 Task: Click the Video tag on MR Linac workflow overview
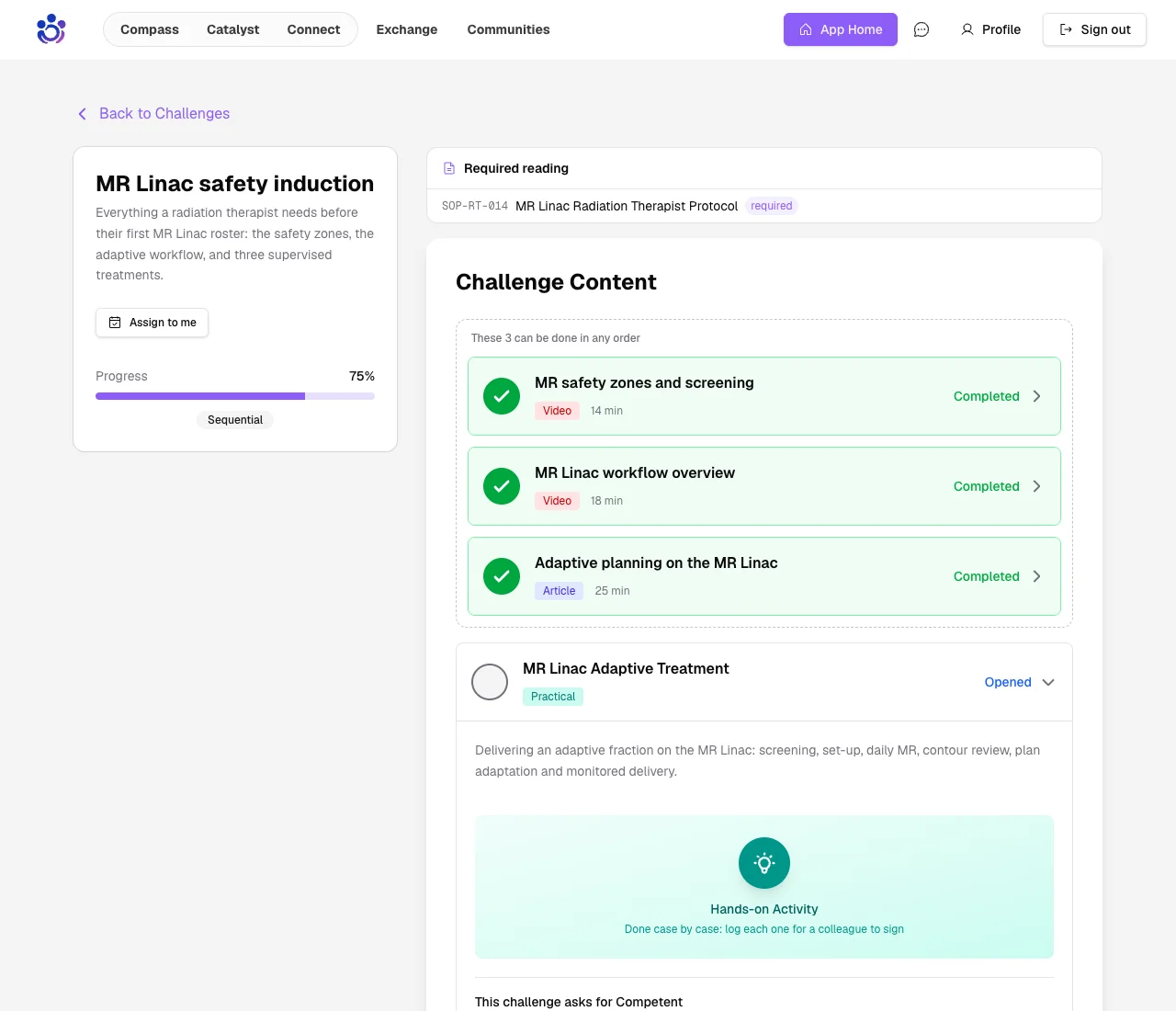[x=557, y=501]
